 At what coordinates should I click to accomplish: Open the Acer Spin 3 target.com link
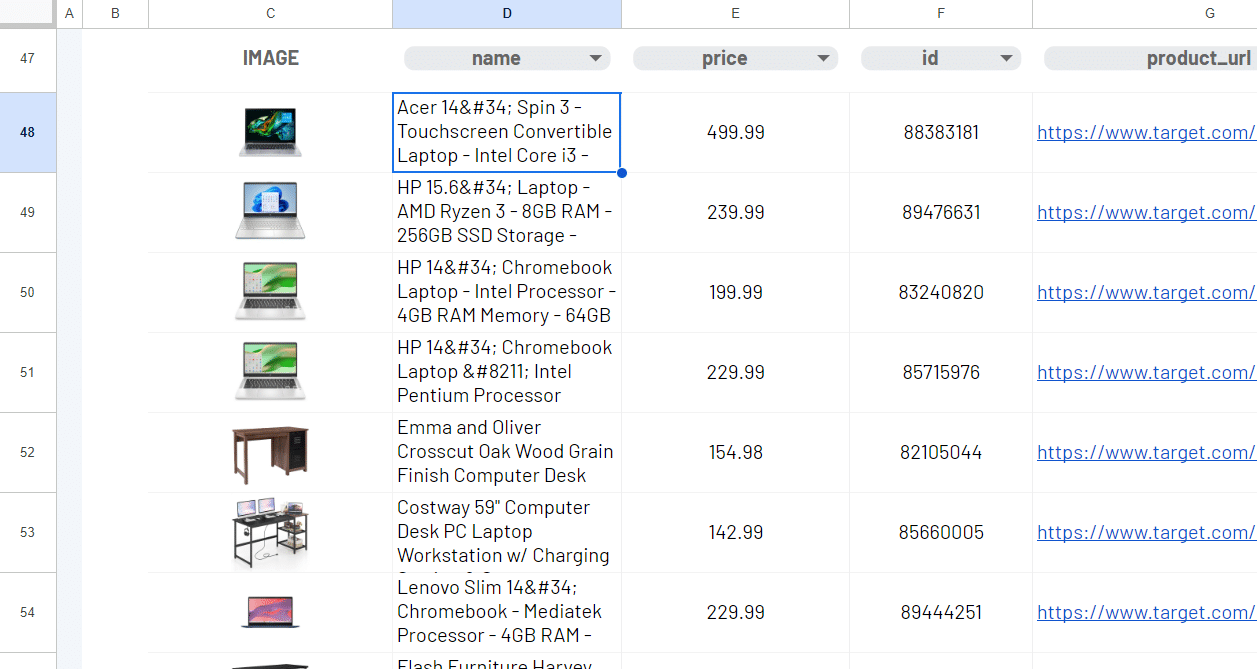(1145, 132)
